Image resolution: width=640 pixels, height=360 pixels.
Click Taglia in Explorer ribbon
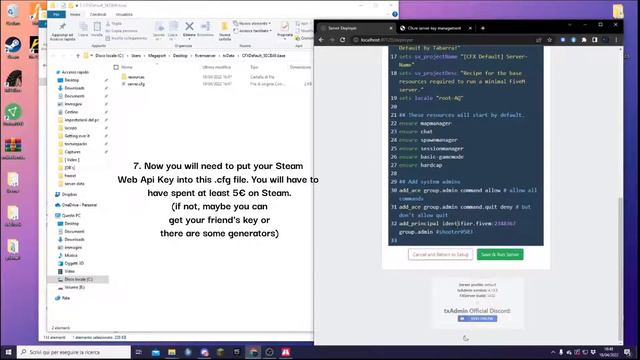pos(114,24)
